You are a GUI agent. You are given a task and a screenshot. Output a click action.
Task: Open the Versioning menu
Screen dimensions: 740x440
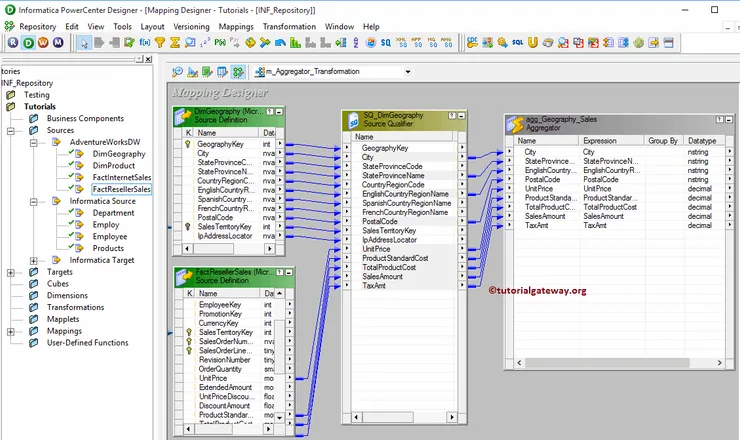(191, 27)
